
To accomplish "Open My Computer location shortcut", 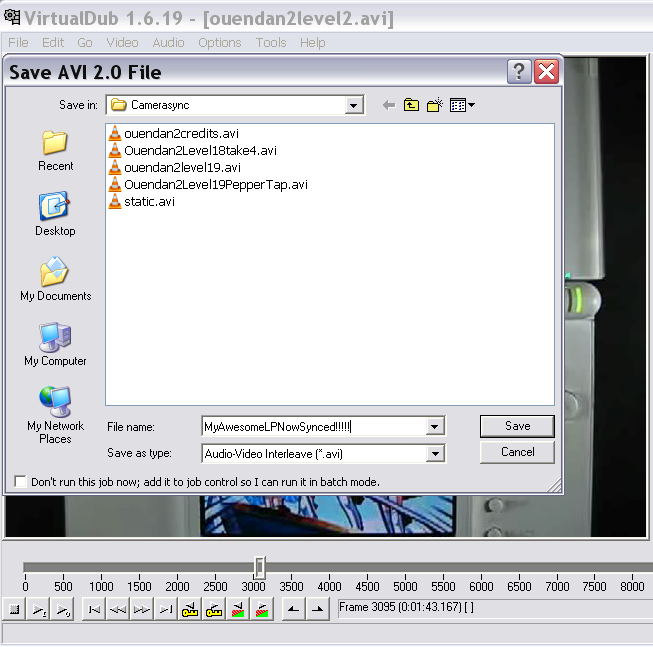I will [55, 344].
